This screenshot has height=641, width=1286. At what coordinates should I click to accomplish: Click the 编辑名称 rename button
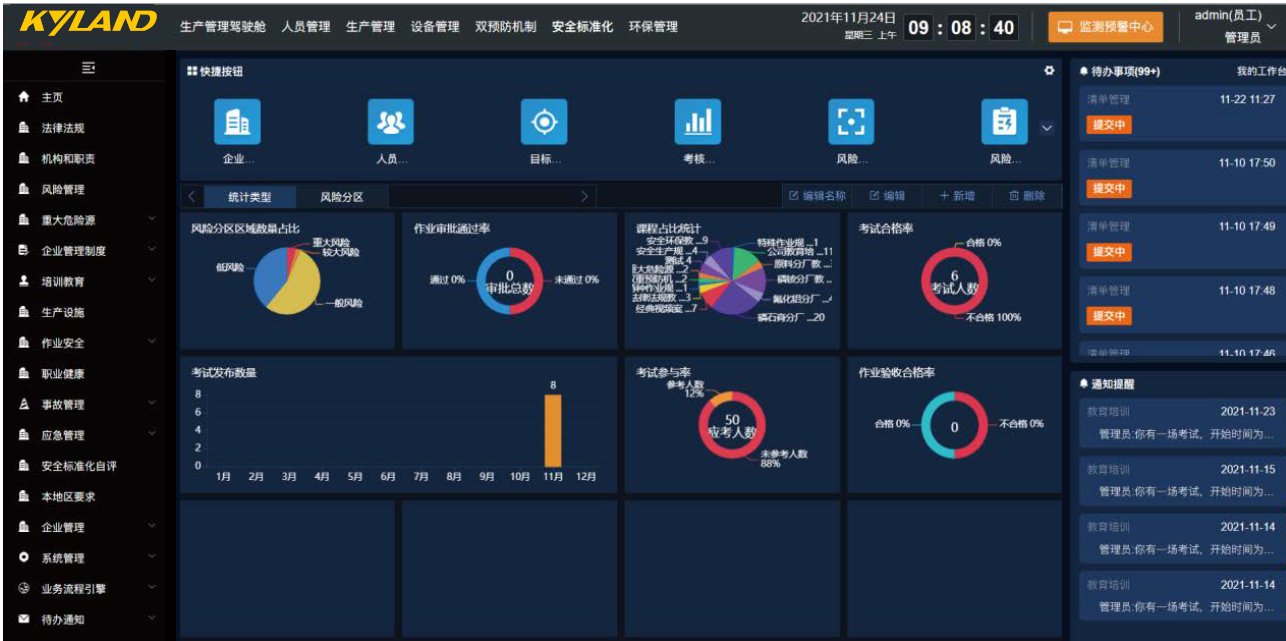point(817,196)
